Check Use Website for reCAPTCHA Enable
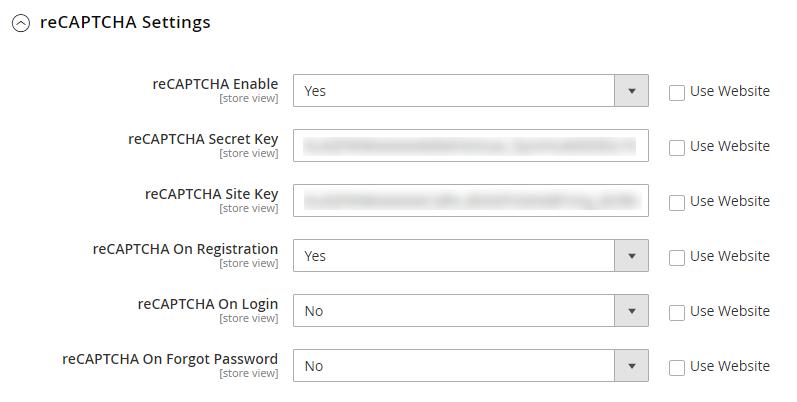The height and width of the screenshot is (402, 797). click(x=677, y=92)
